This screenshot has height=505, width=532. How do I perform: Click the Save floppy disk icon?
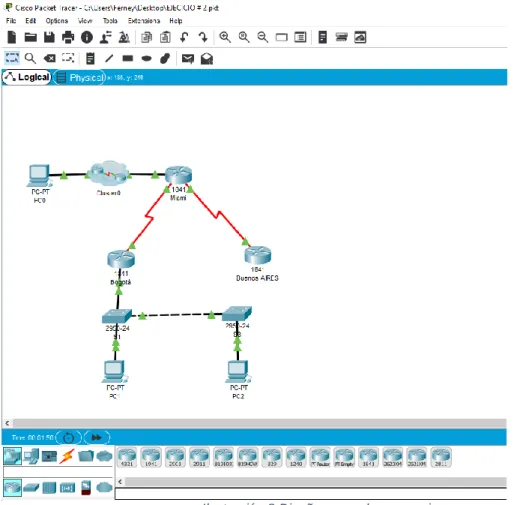49,37
